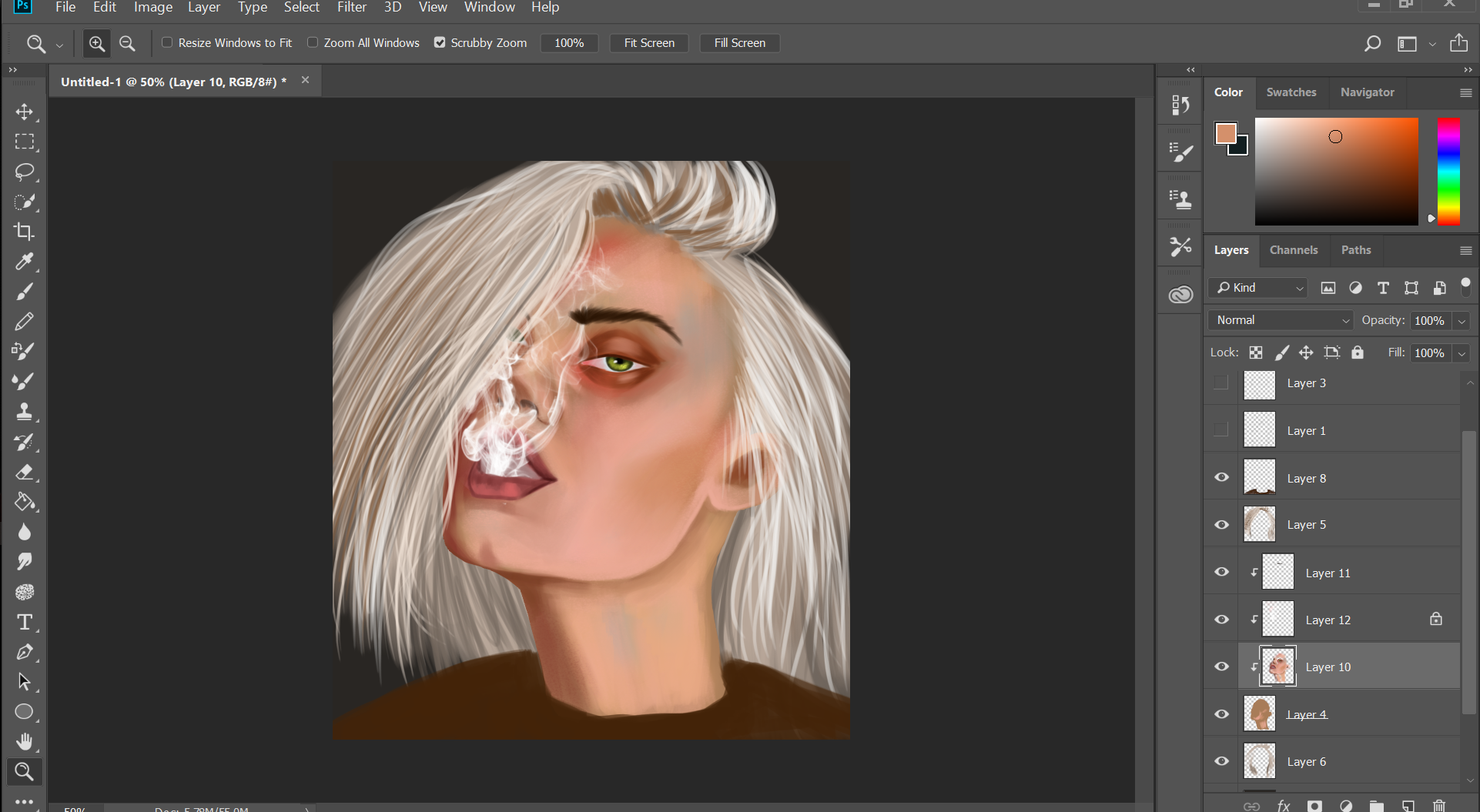Select the Paint Bucket tool

25,502
